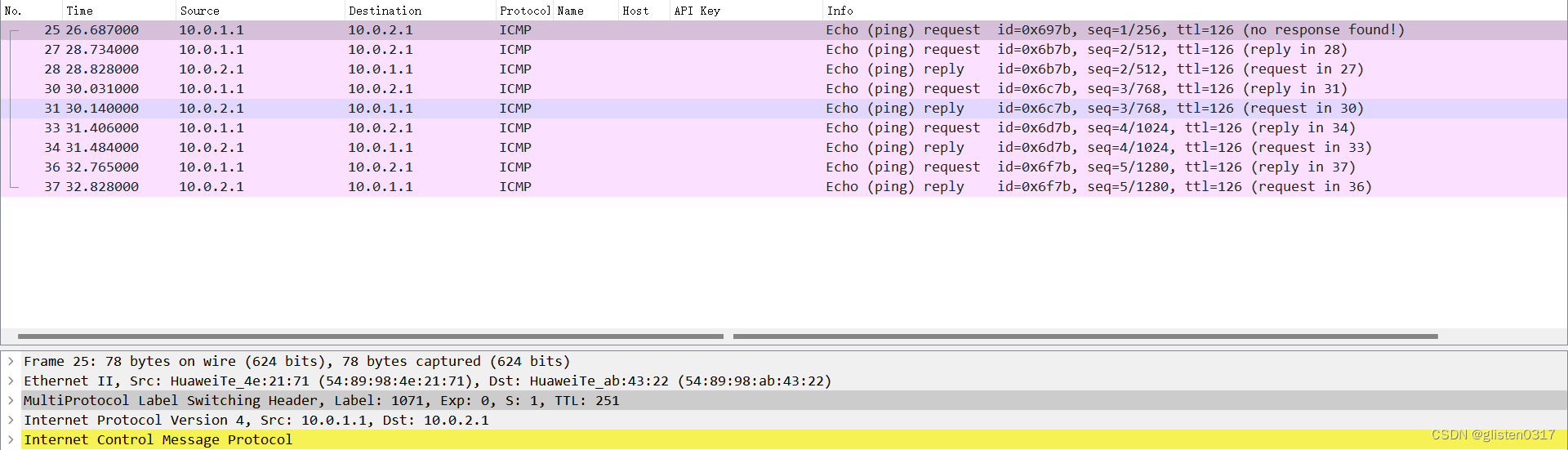
Task: Select packet 27 echo request row
Action: click(784, 50)
